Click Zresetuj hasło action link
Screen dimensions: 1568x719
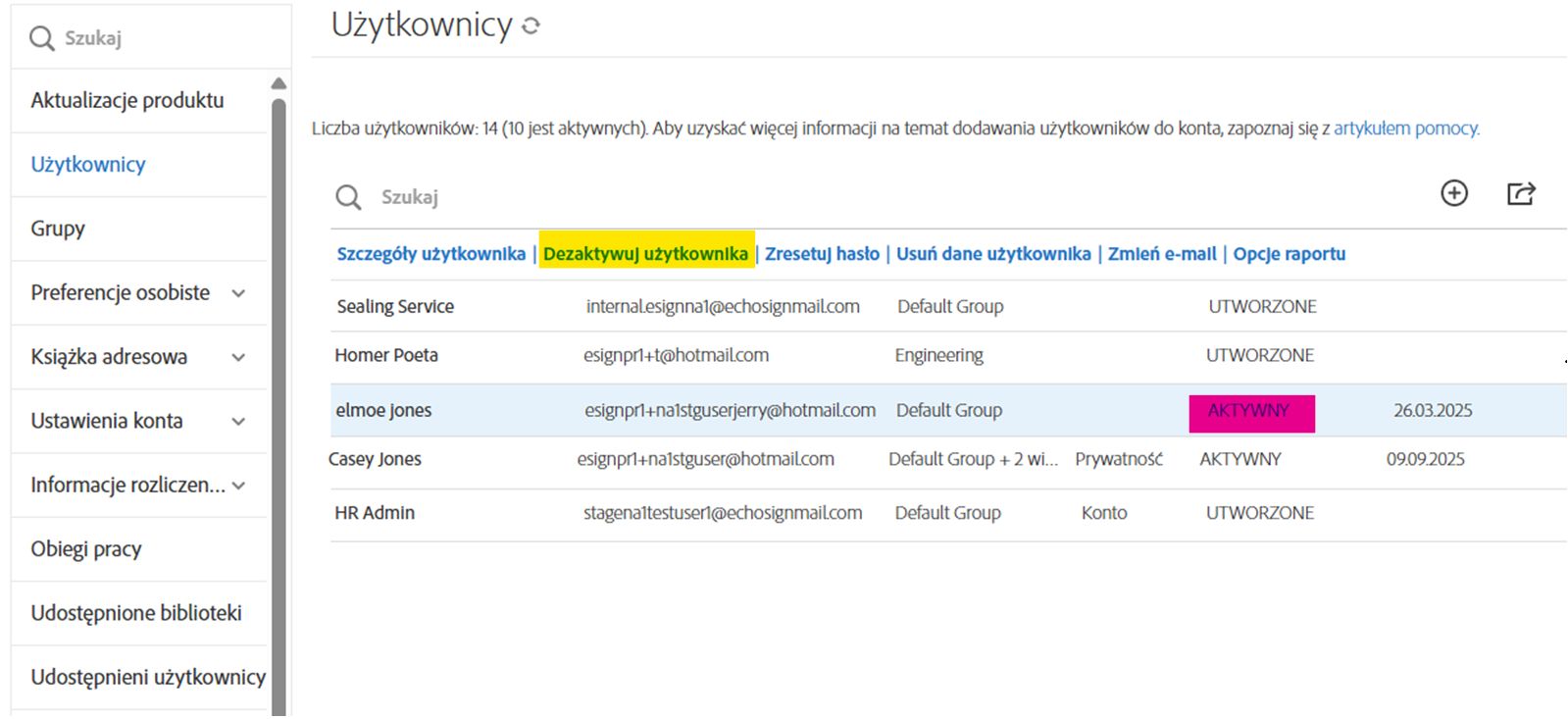(x=822, y=254)
